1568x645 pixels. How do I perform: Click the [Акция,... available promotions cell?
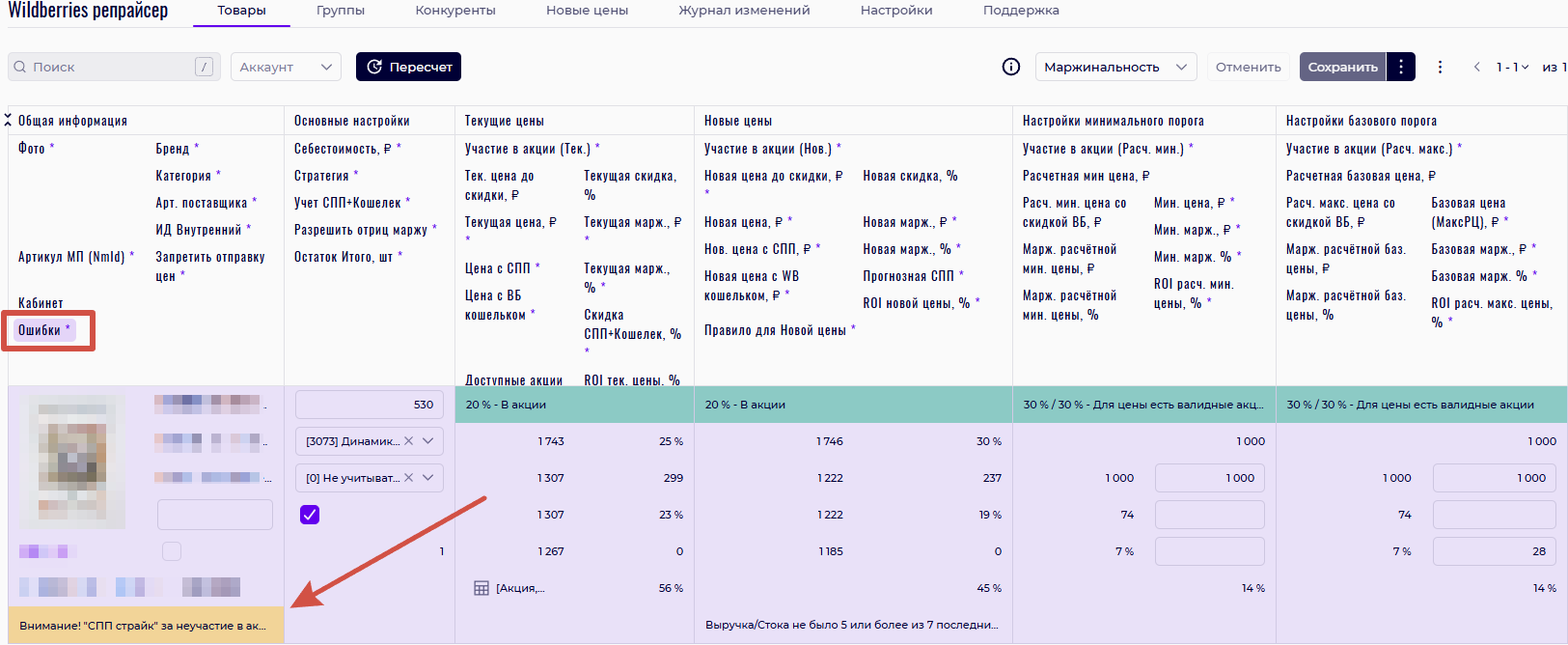point(520,588)
